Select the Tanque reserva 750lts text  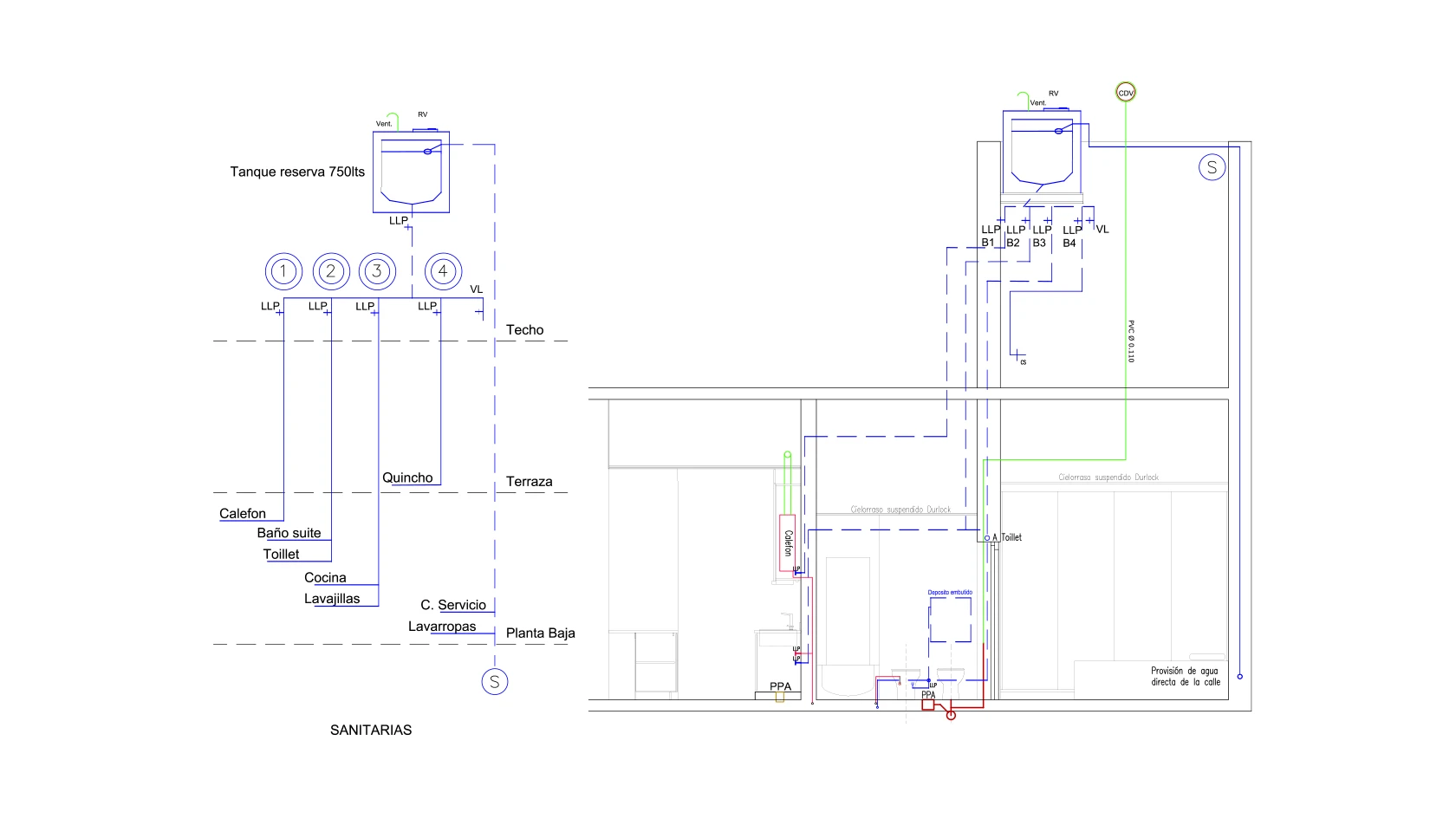(x=297, y=172)
